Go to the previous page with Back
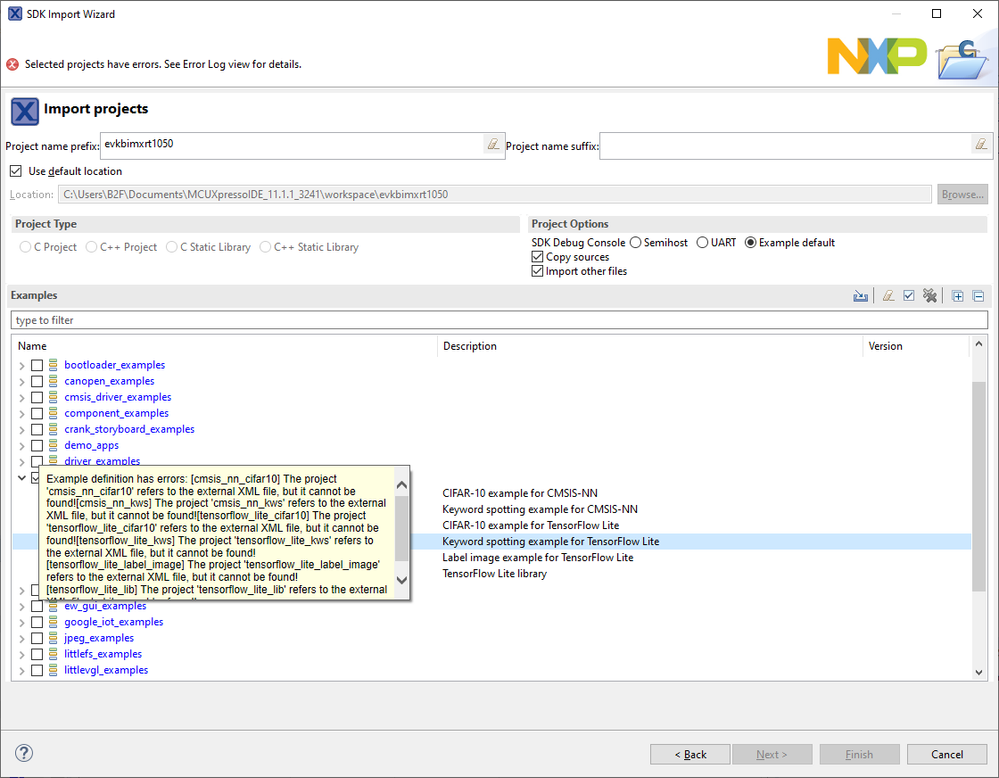The image size is (999, 778). point(690,754)
